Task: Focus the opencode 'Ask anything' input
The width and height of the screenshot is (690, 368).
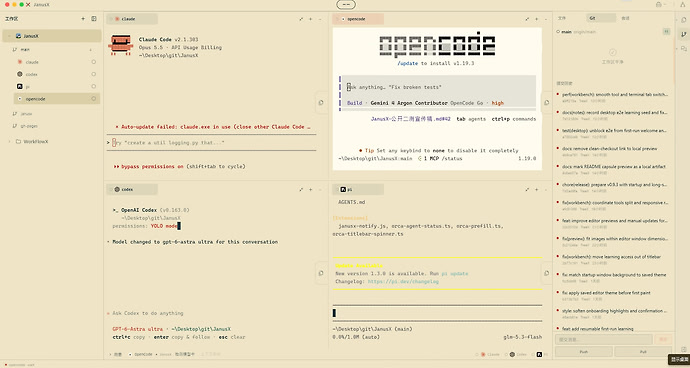Action: coord(439,87)
